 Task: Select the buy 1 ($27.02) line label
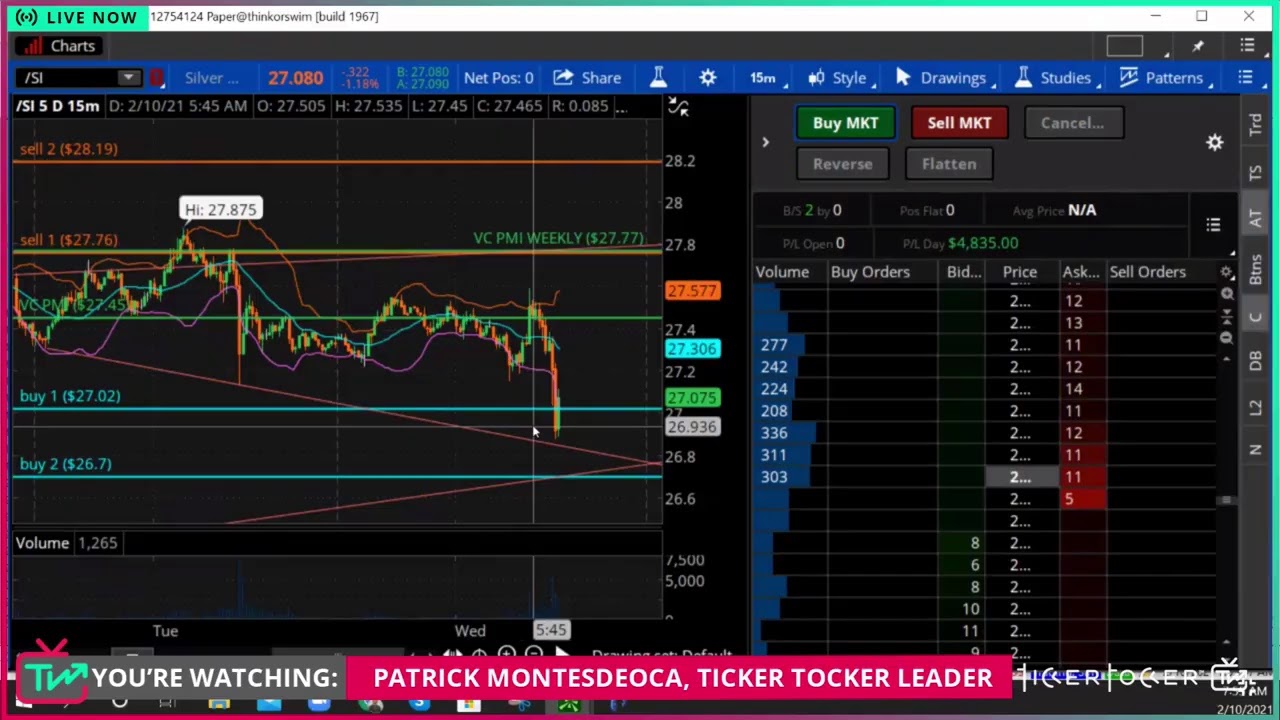coord(70,396)
